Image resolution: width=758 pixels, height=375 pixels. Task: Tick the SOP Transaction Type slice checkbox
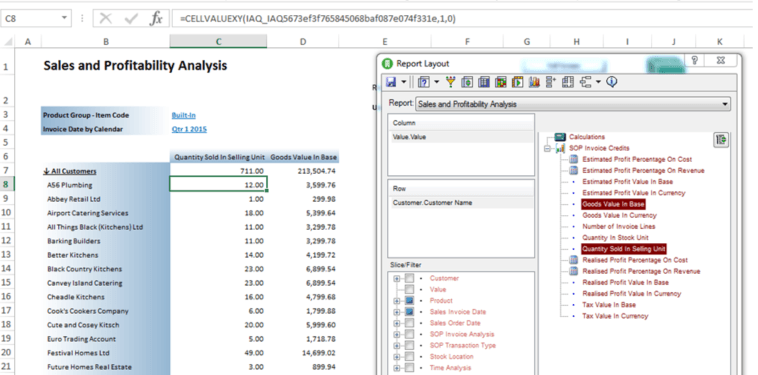click(409, 346)
